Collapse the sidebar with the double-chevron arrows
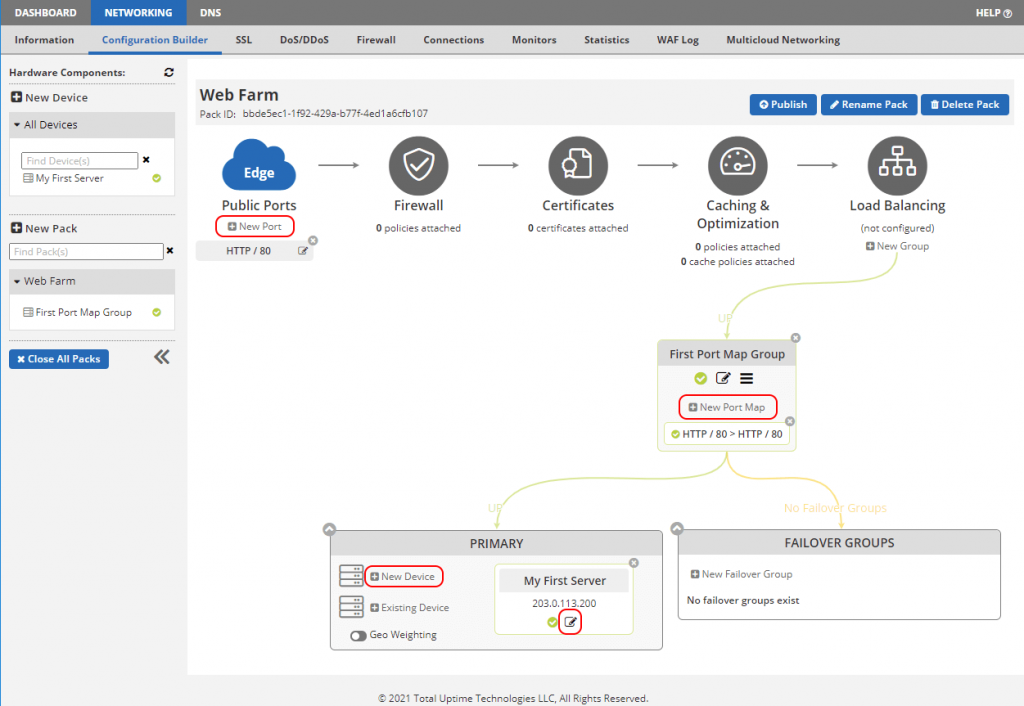 161,355
